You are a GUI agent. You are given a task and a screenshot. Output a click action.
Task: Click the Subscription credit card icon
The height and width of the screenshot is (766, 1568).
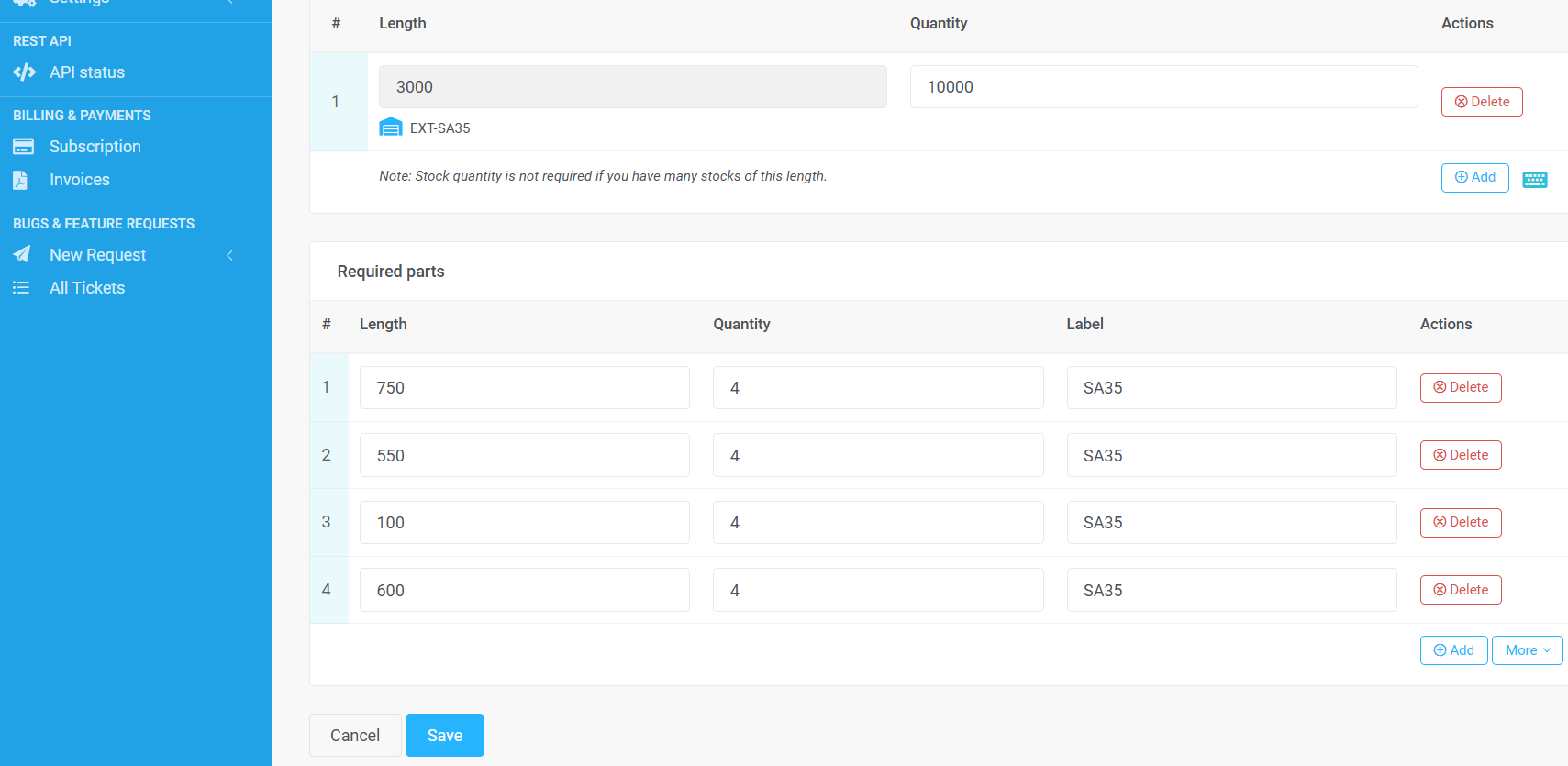click(x=23, y=147)
